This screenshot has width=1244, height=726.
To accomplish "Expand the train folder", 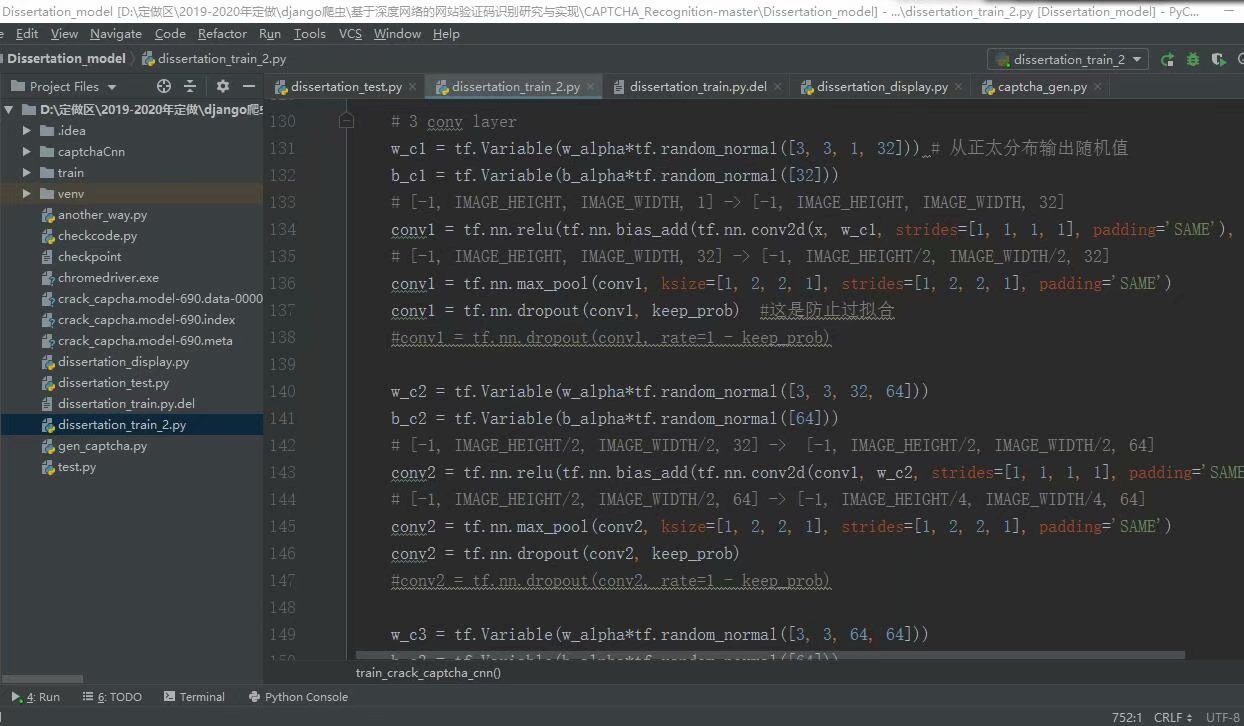I will (27, 173).
